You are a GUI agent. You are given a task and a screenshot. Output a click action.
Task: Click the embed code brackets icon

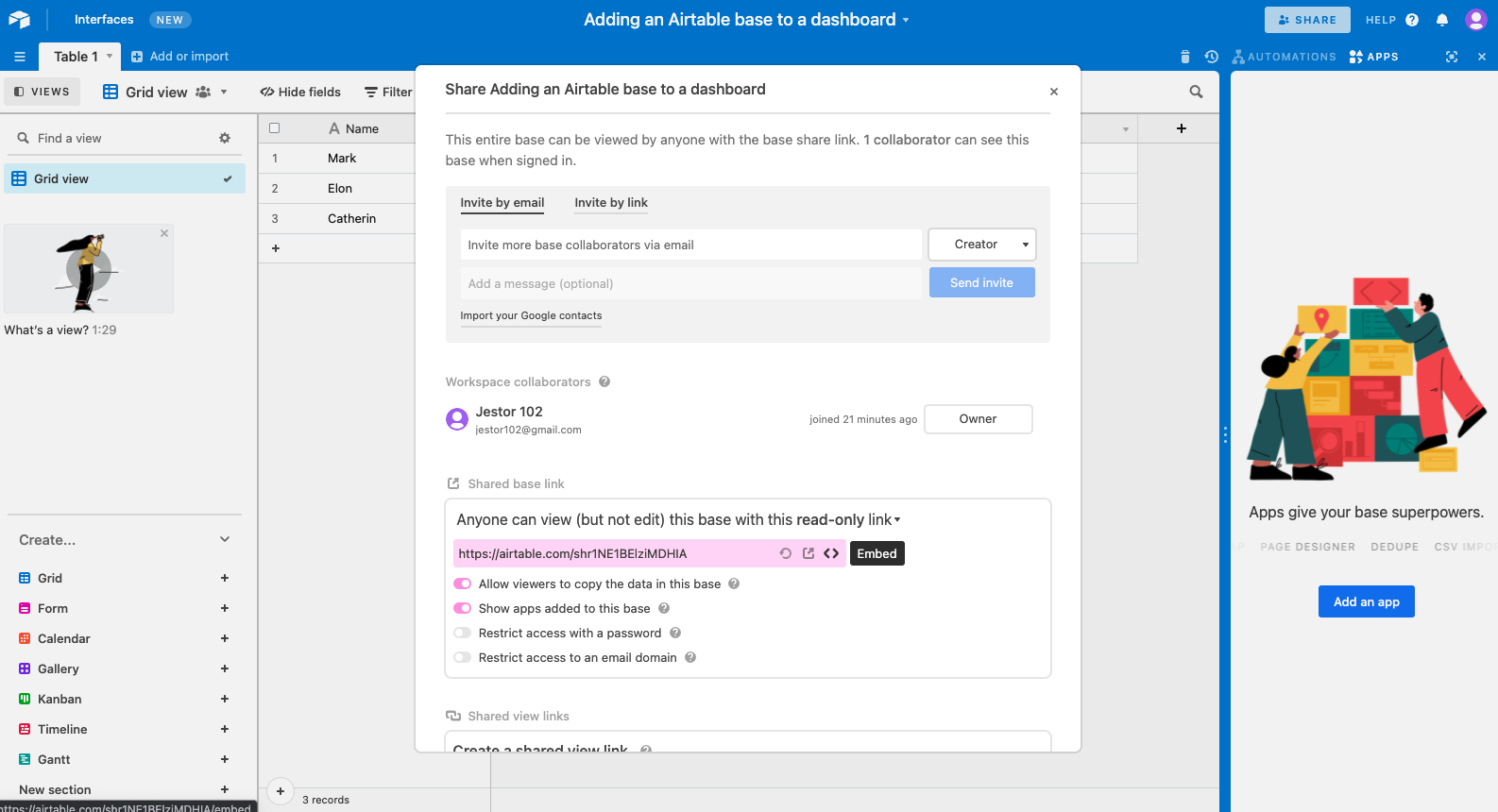click(x=831, y=553)
